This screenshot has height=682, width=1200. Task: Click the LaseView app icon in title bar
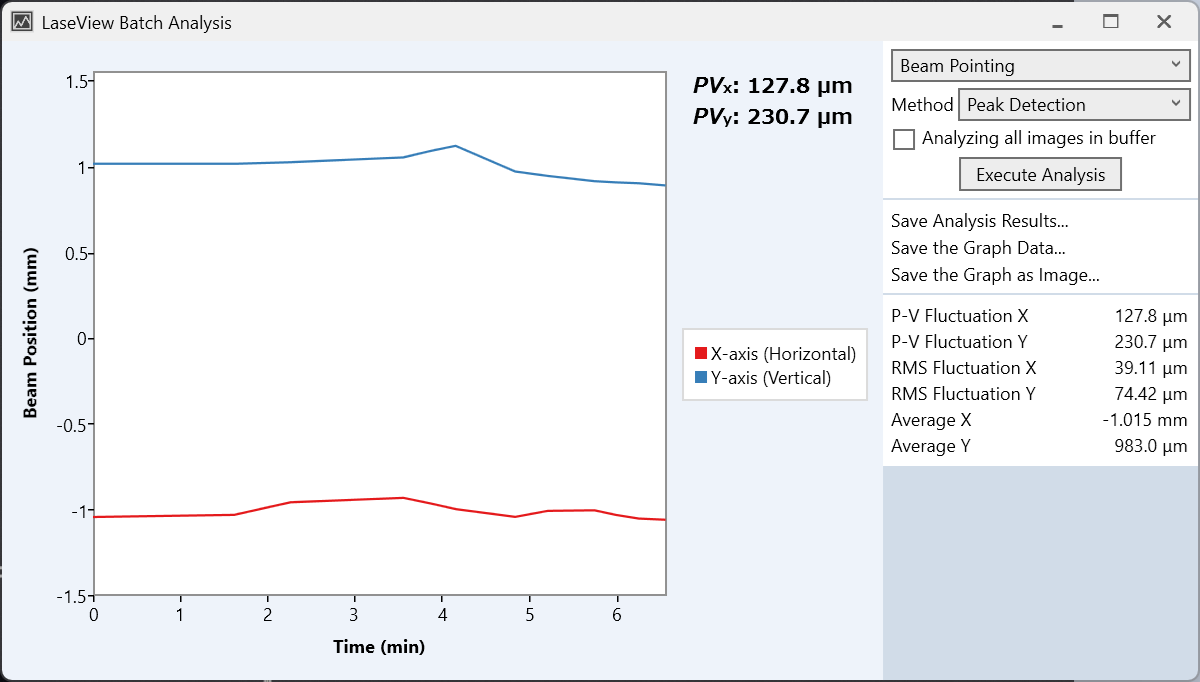(22, 22)
